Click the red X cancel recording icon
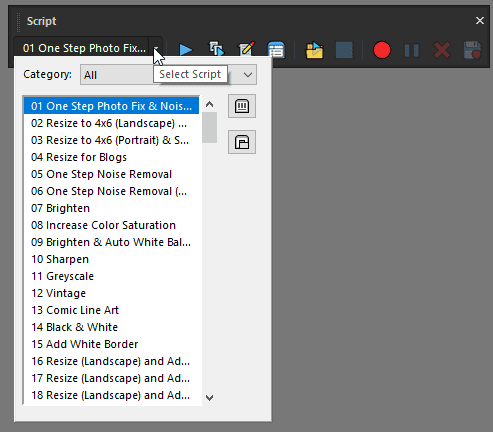Screen dimensions: 493x432 [442, 50]
